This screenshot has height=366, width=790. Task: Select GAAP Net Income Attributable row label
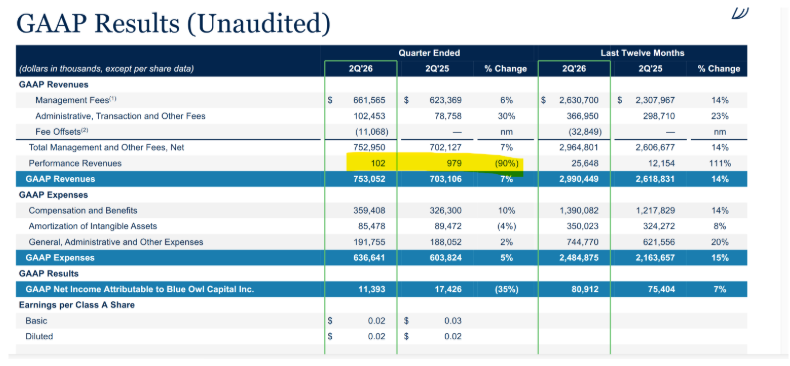point(140,289)
